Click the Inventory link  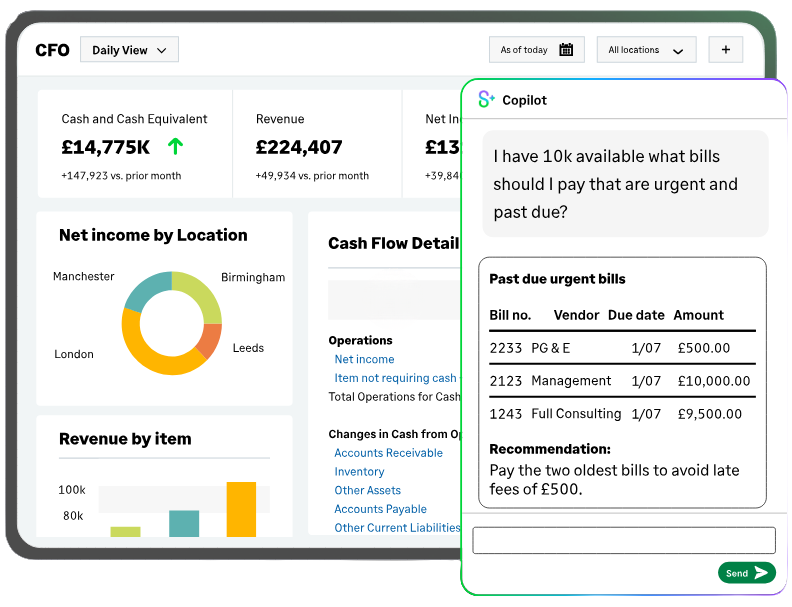(x=359, y=472)
